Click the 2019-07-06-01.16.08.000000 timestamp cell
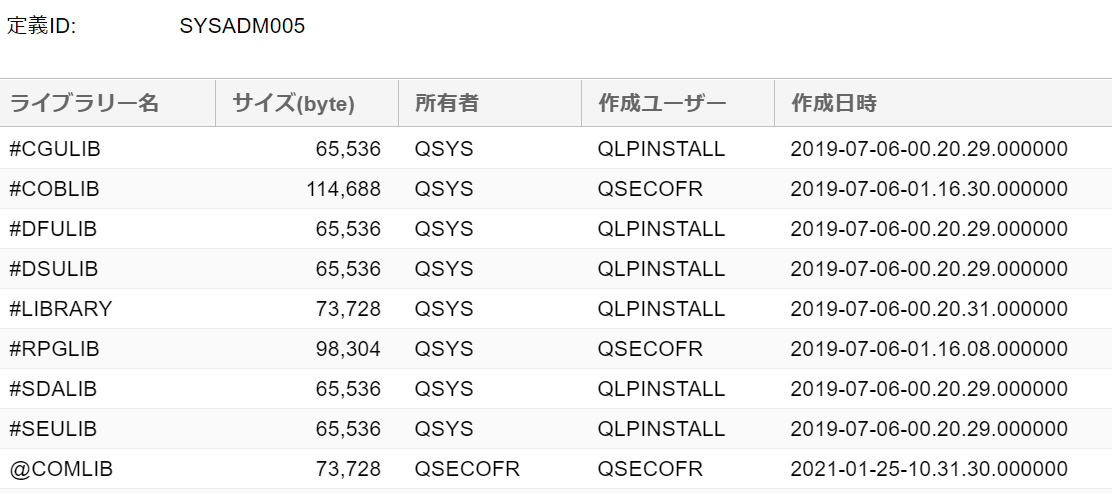The height and width of the screenshot is (494, 1112). [x=929, y=349]
